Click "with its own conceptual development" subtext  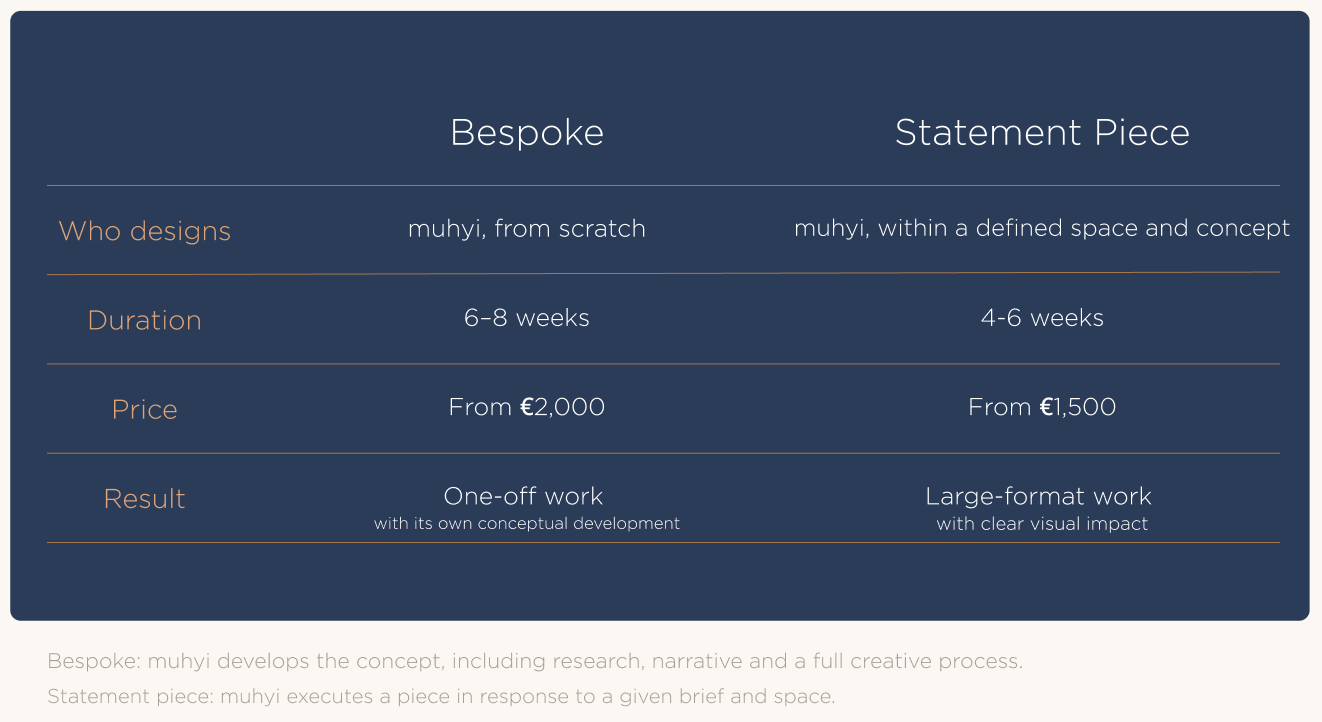click(x=527, y=524)
